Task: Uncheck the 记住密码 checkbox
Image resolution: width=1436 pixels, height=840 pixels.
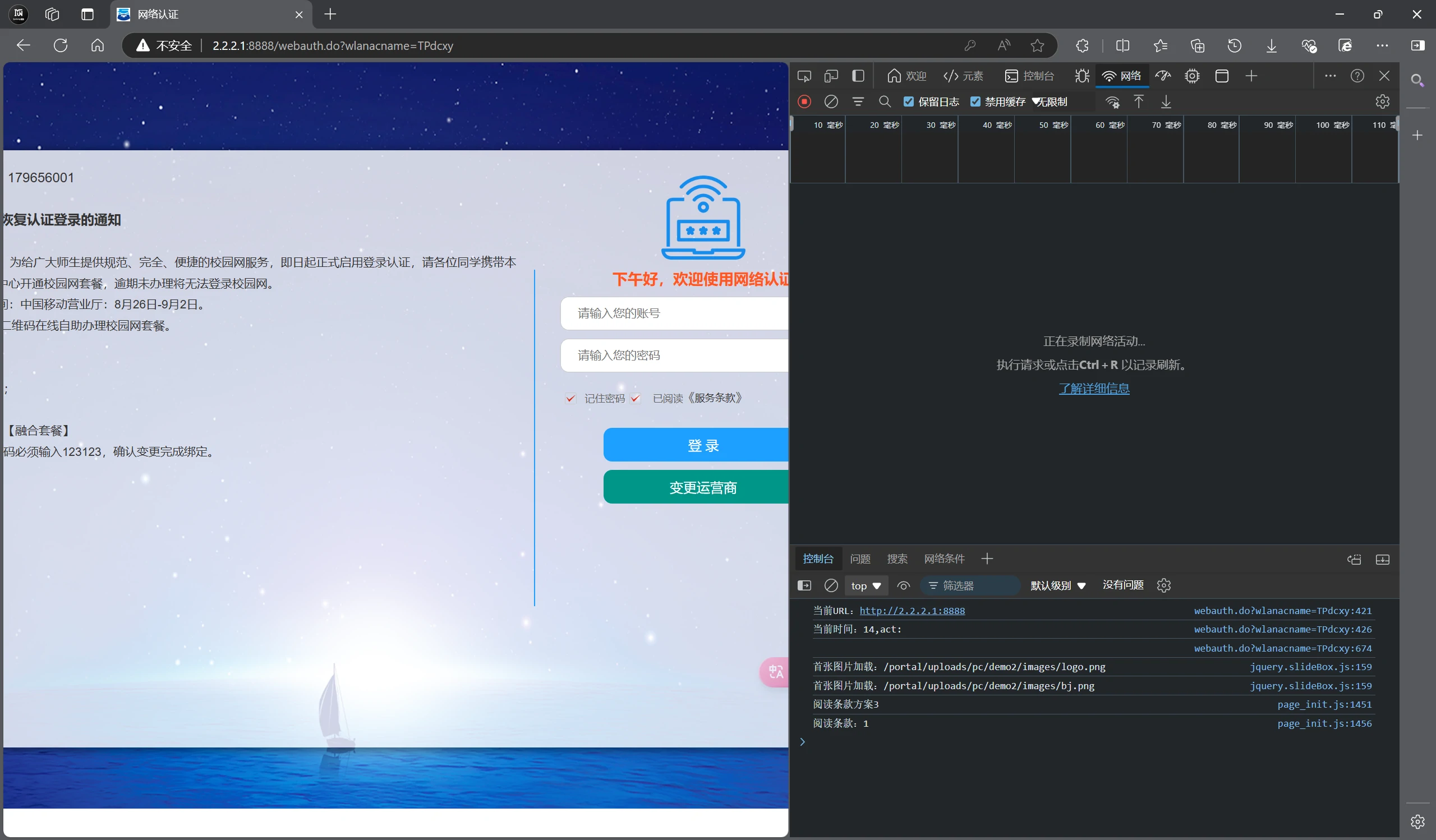Action: (x=570, y=398)
